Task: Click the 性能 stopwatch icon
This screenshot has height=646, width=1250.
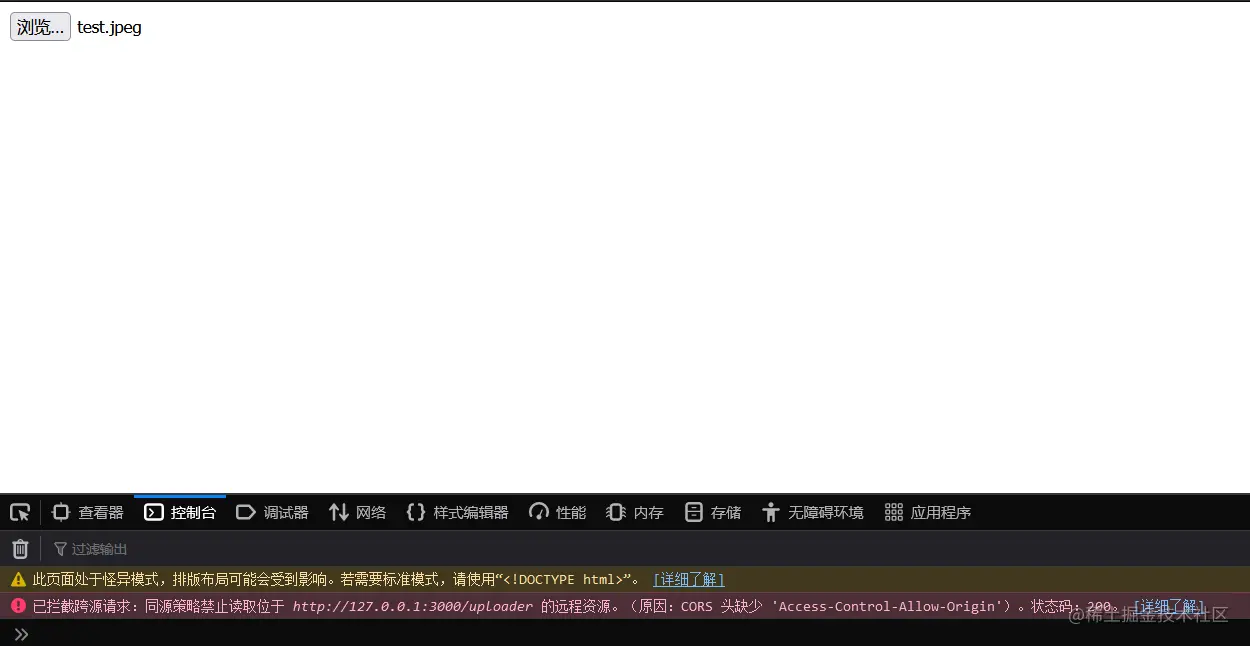Action: (x=538, y=512)
